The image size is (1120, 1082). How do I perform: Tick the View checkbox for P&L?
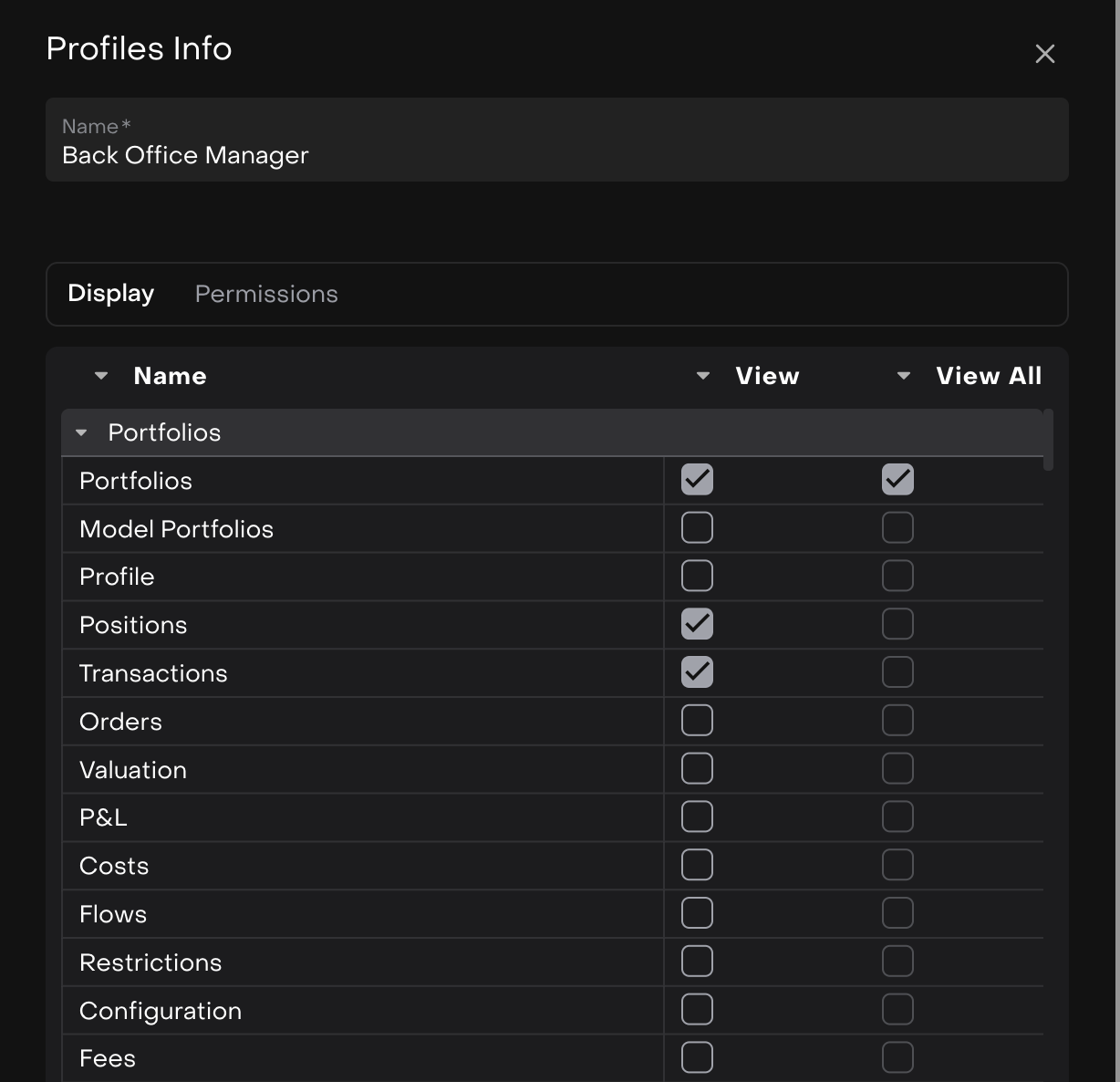[x=697, y=817]
